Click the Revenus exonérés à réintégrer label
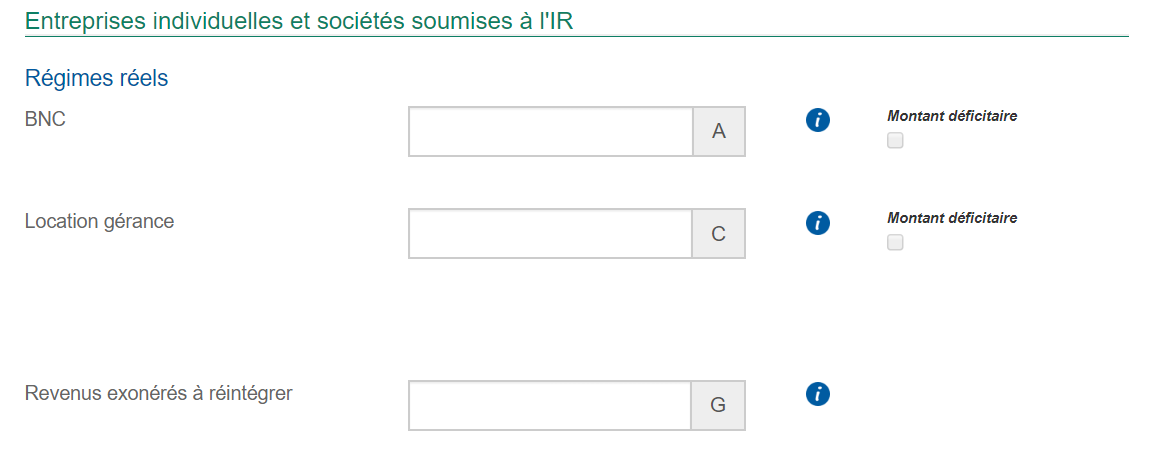Image resolution: width=1153 pixels, height=473 pixels. (x=158, y=393)
